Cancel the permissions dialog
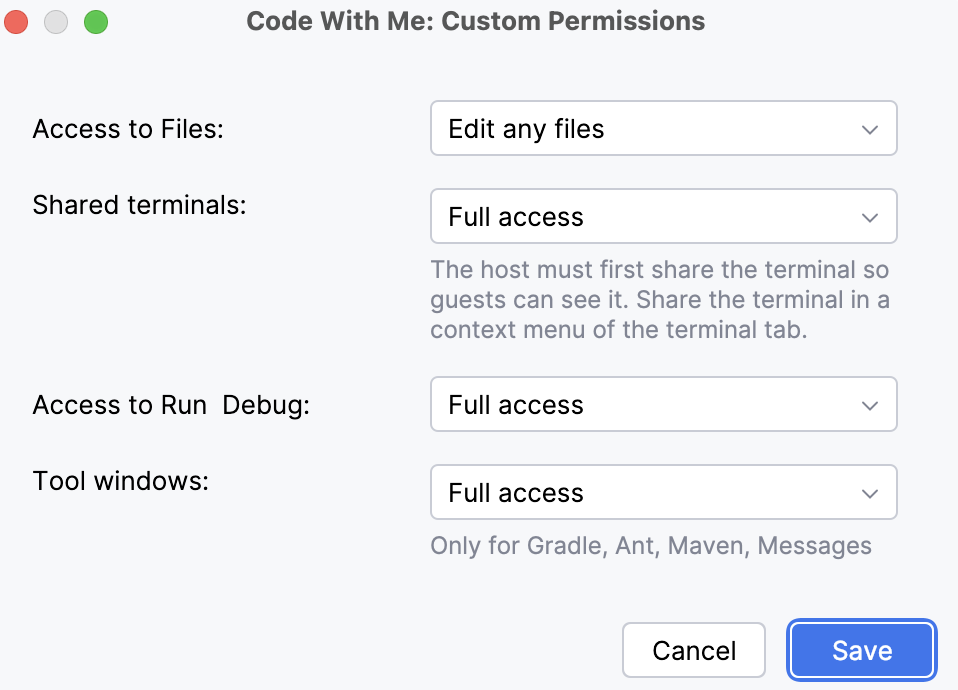The width and height of the screenshot is (958, 690). [x=694, y=650]
